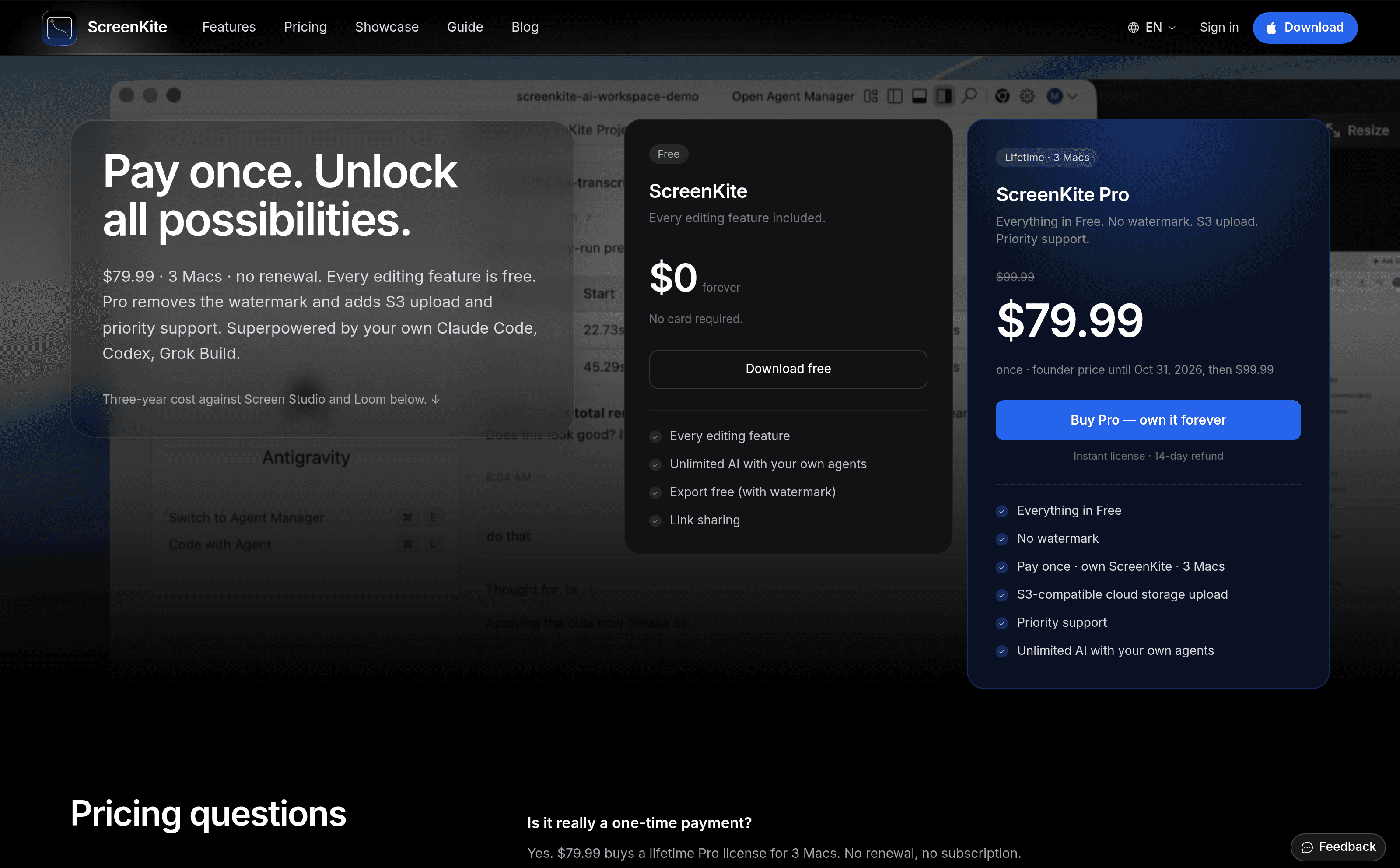Go to the Pricing page

(x=305, y=27)
